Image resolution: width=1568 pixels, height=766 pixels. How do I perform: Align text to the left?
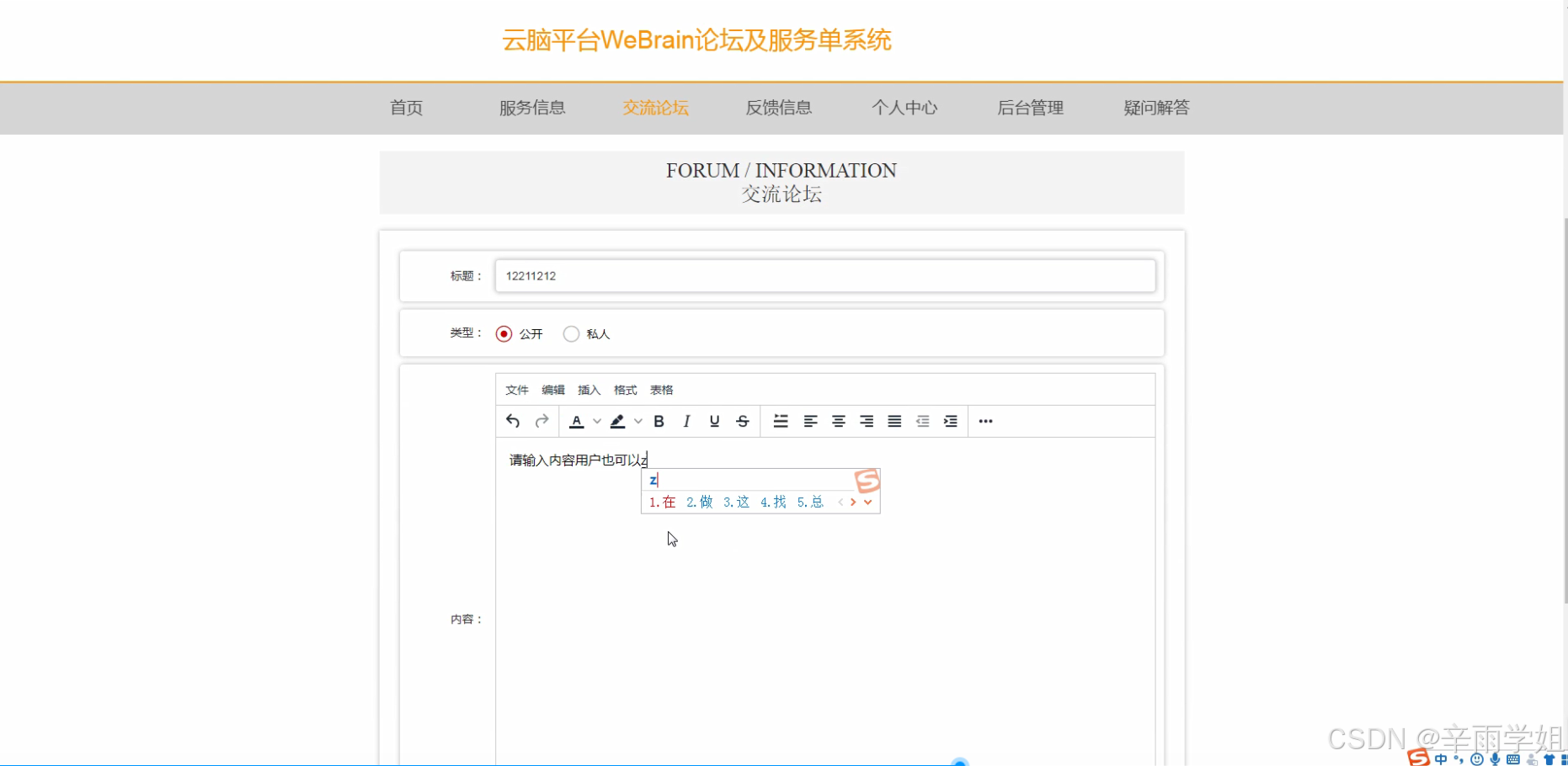pyautogui.click(x=810, y=421)
